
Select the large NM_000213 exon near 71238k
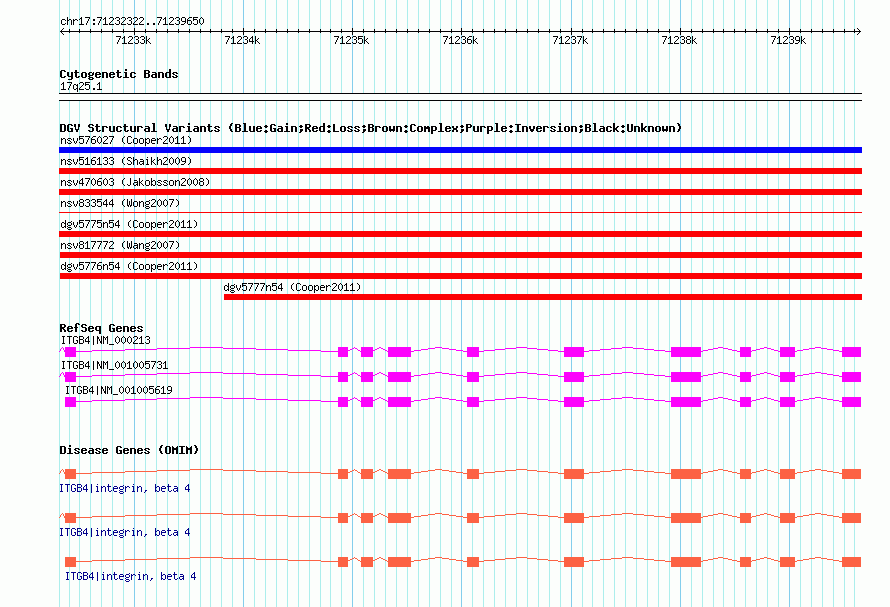pos(686,352)
